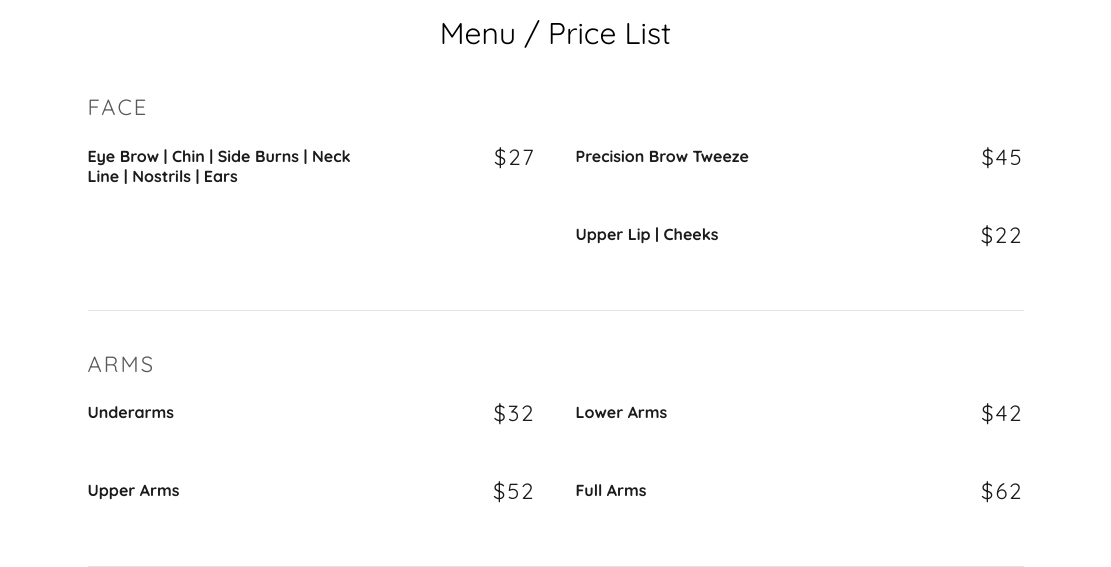Click the 'Line | Nostrils | Ears' text line
This screenshot has width=1111, height=567.
click(162, 177)
